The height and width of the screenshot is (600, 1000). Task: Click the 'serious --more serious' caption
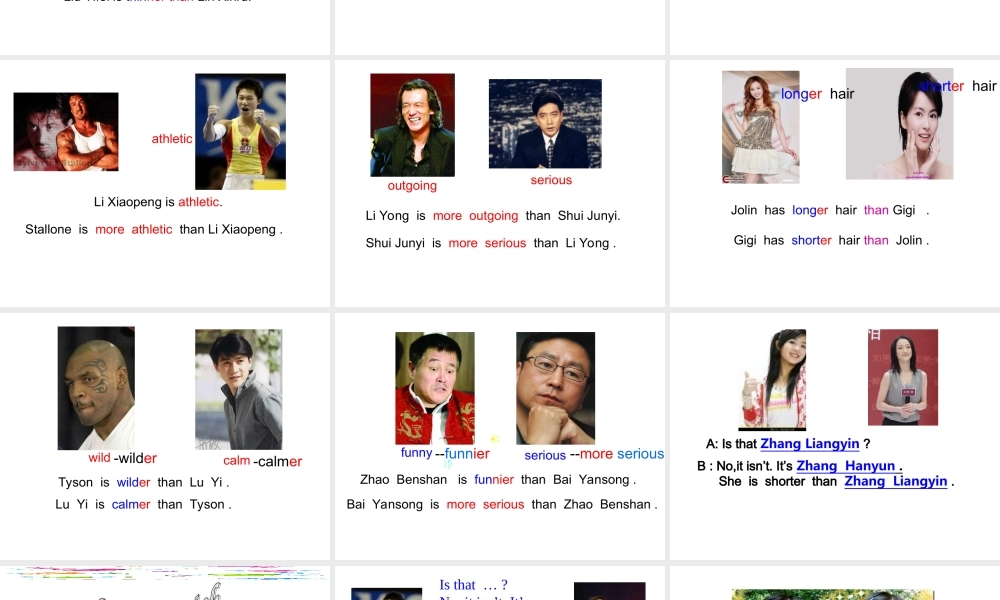[594, 455]
